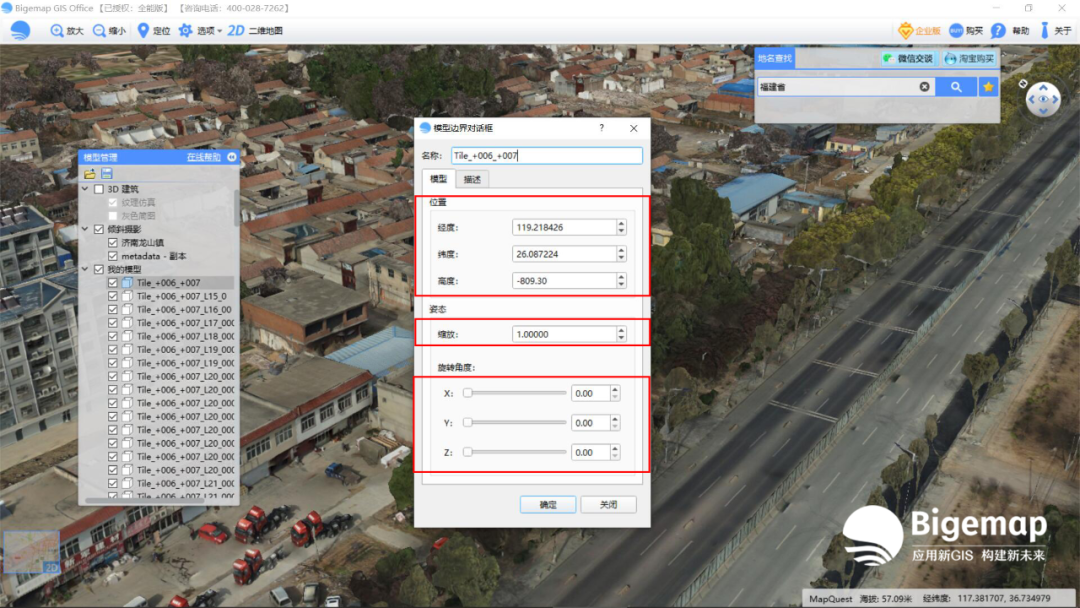Switch to the 描述 tab
Viewport: 1080px width, 608px height.
(472, 180)
